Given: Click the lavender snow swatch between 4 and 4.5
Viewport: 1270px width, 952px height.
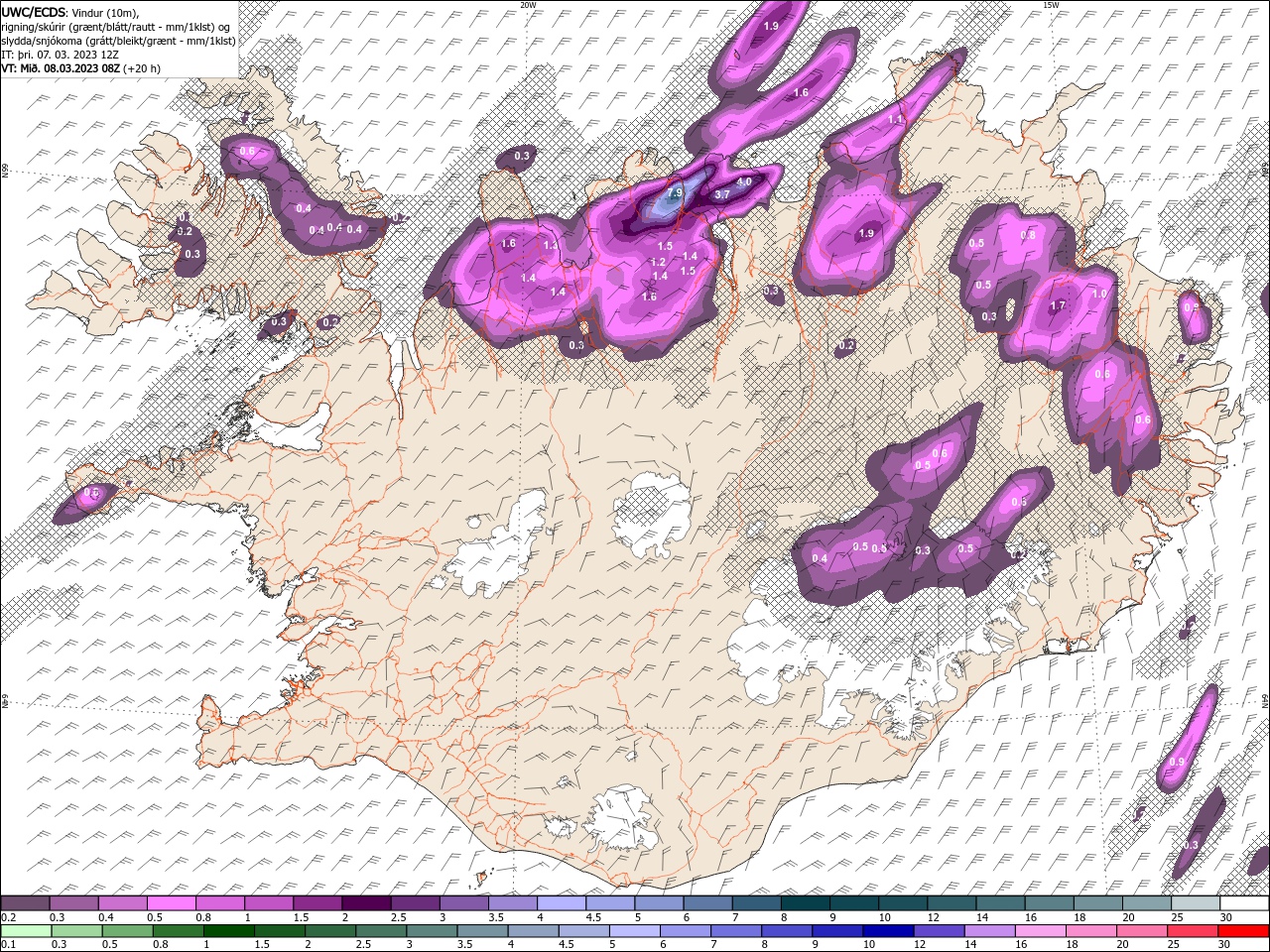Looking at the screenshot, I should (x=561, y=903).
